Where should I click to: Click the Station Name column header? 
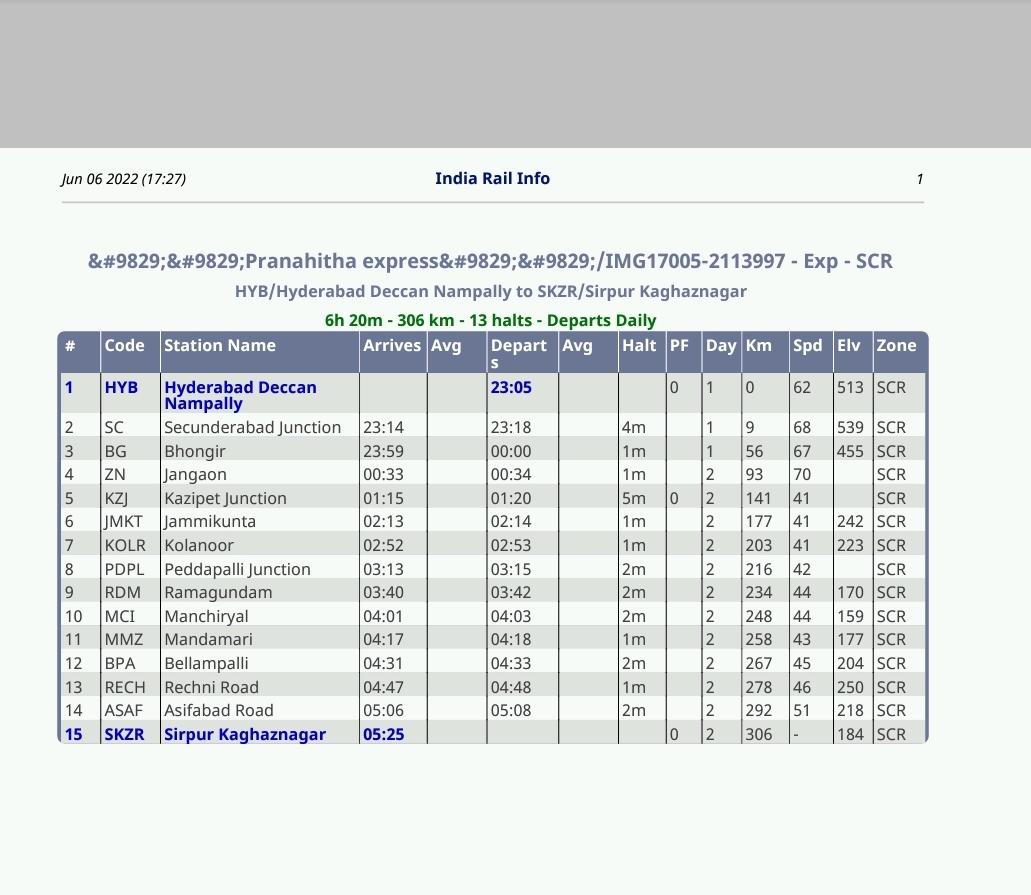[220, 345]
